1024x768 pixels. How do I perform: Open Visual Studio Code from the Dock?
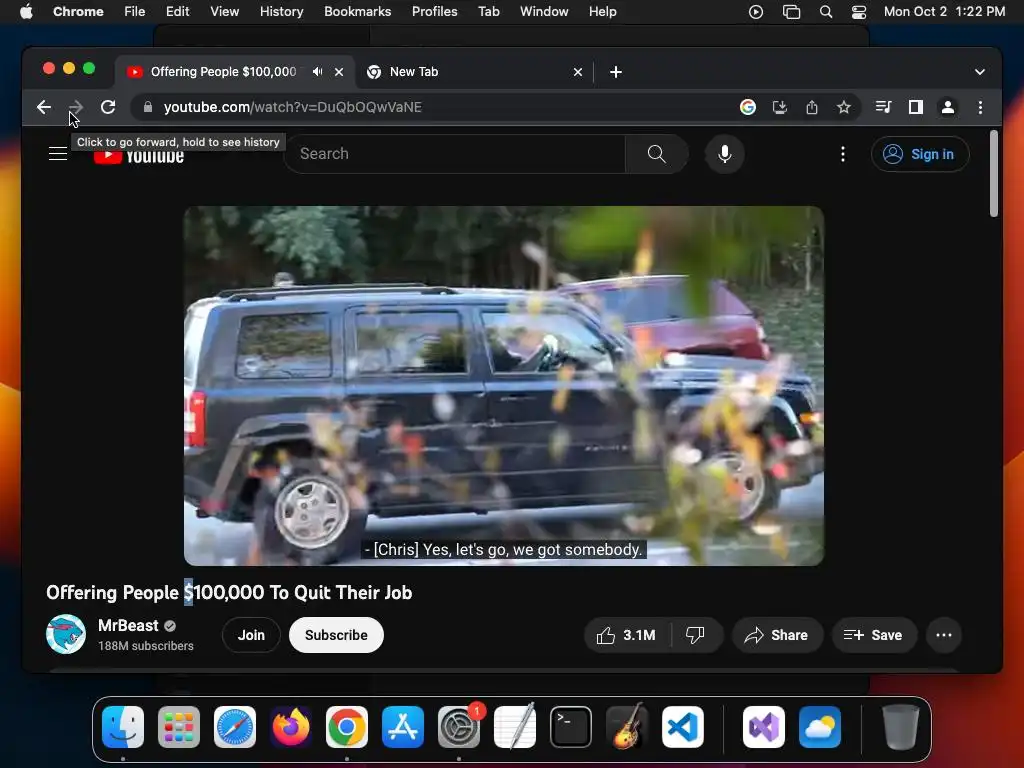point(683,727)
